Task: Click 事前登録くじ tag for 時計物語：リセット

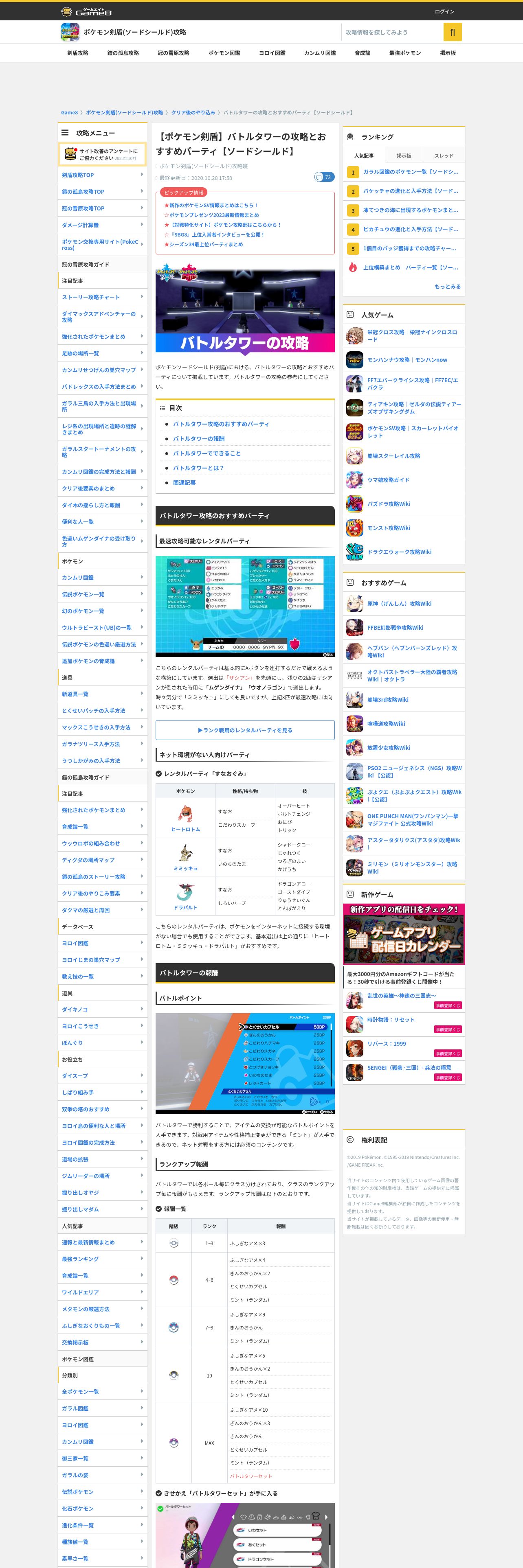Action: point(448,1029)
